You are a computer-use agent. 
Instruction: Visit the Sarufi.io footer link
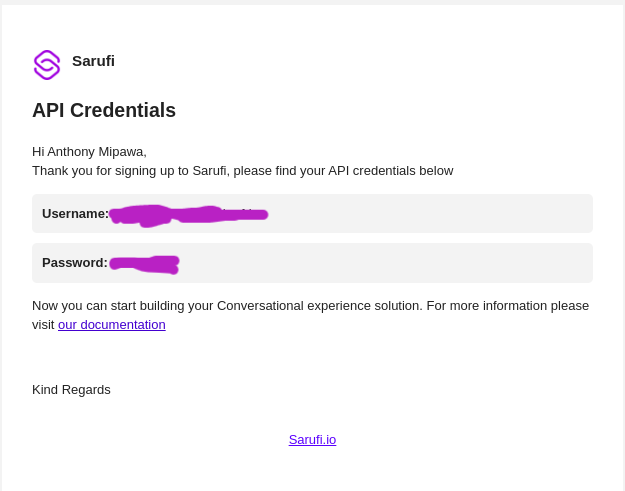[x=312, y=440]
